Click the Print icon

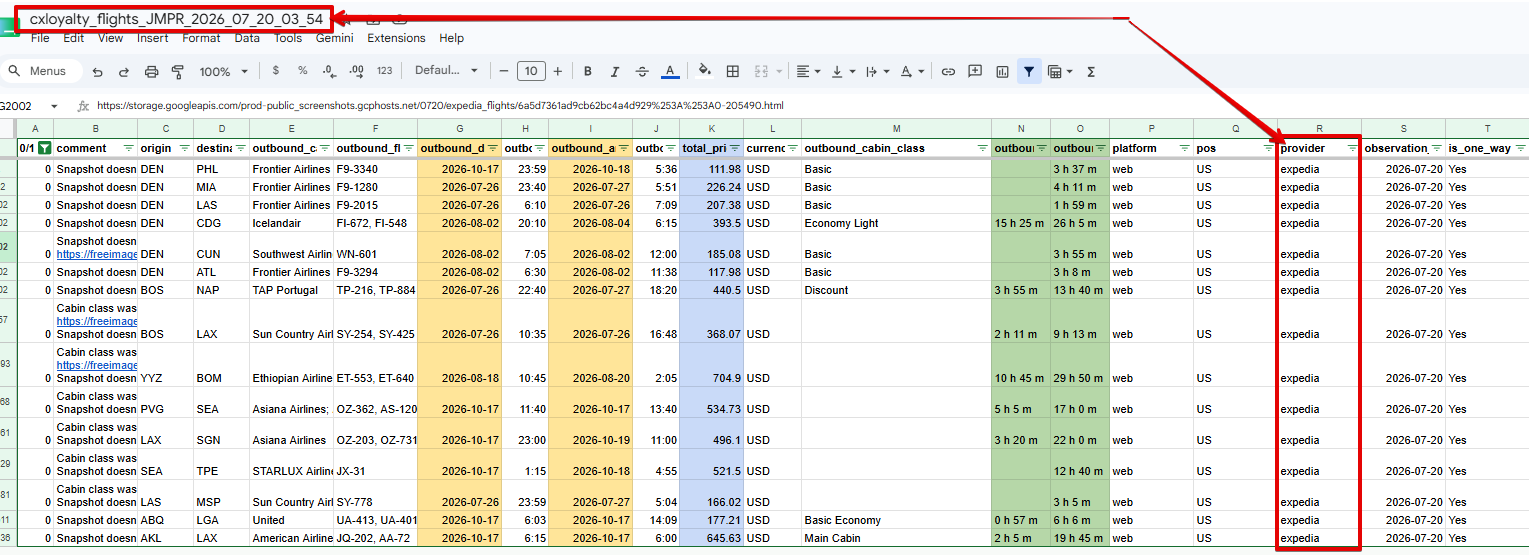point(152,71)
